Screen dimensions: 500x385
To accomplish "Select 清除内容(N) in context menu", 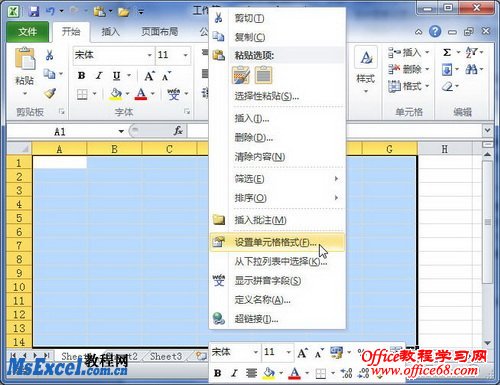I will 277,157.
